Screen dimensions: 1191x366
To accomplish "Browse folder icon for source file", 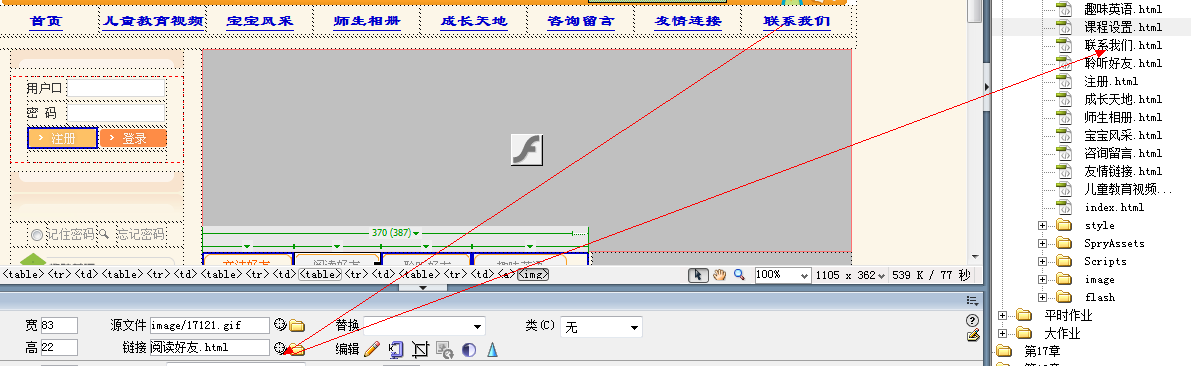I will pyautogui.click(x=297, y=326).
